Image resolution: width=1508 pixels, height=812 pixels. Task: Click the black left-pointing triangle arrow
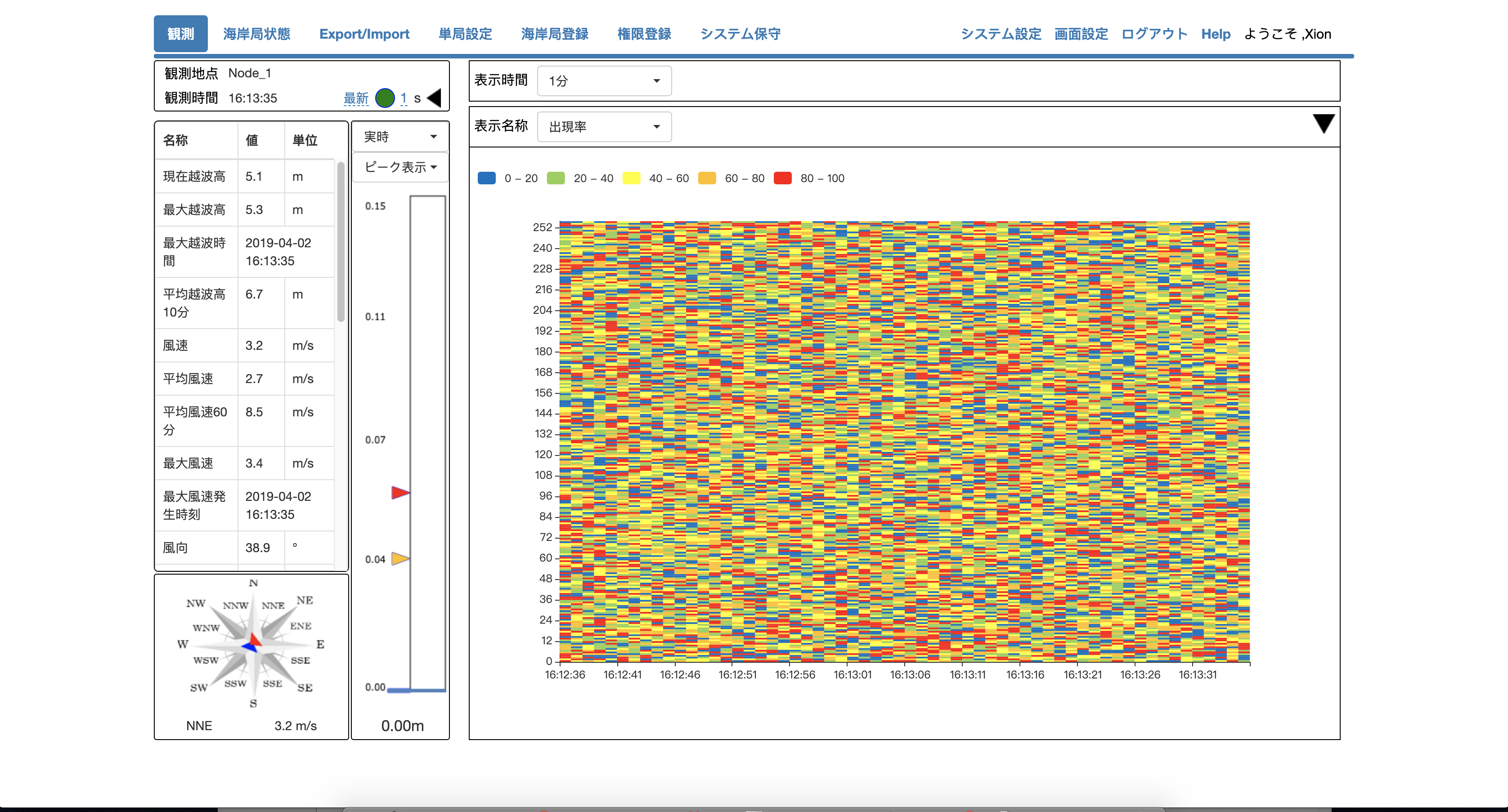(x=435, y=98)
